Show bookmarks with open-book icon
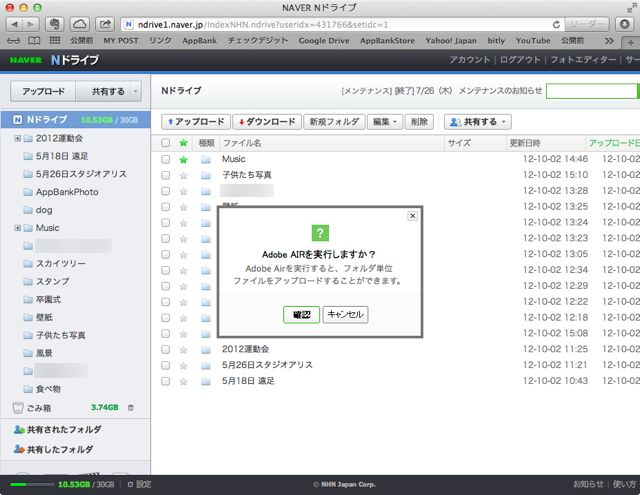This screenshot has height=495, width=640. click(x=34, y=41)
